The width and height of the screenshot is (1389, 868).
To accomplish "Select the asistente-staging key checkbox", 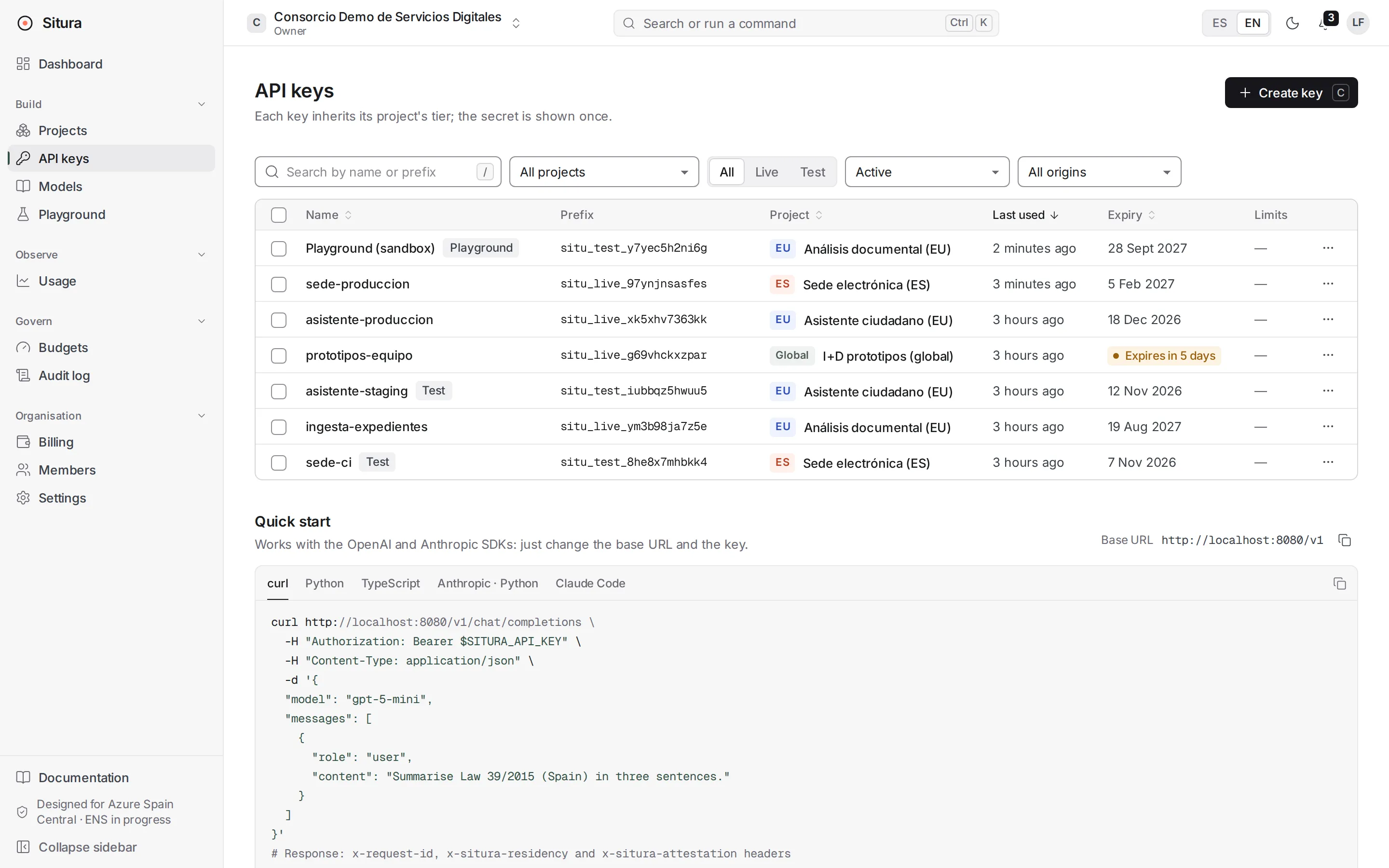I will 278,391.
